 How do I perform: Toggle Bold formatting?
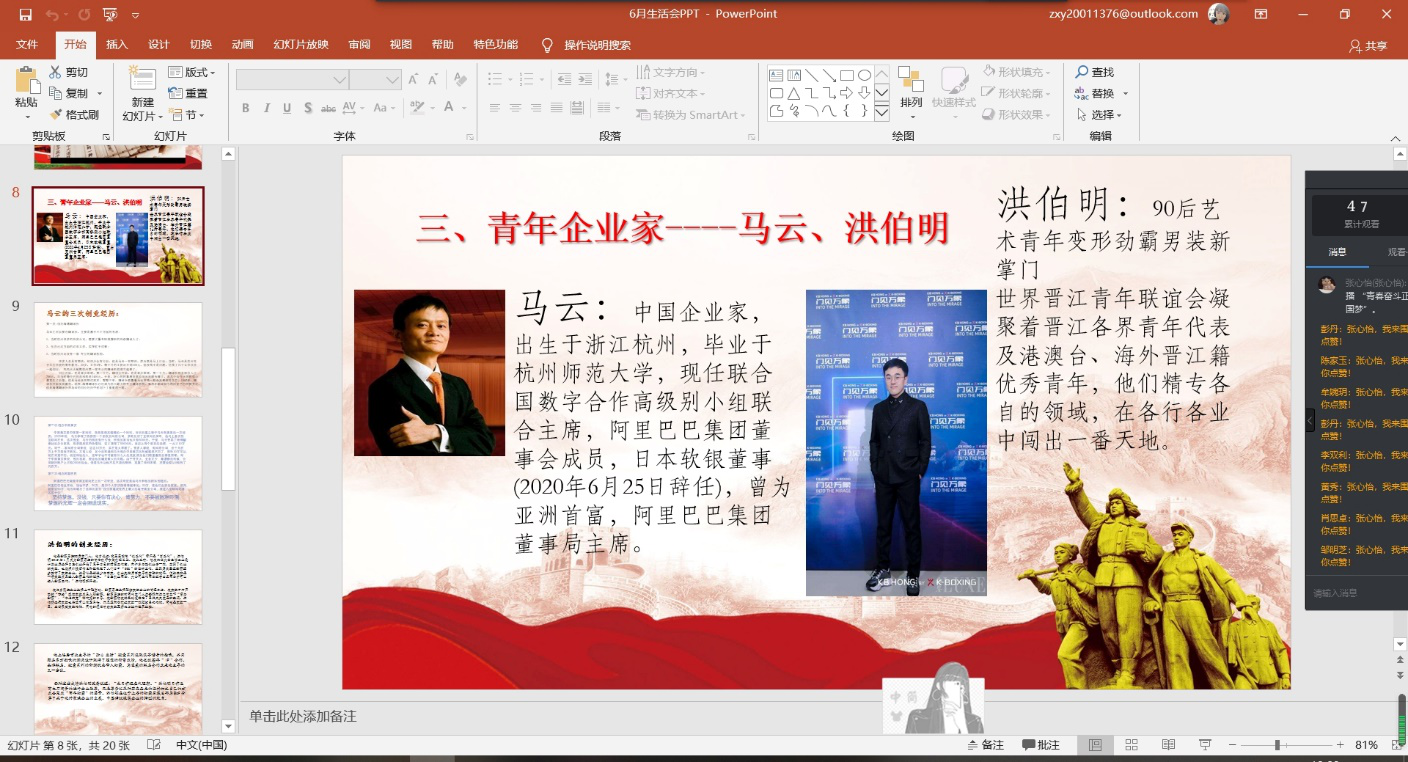(247, 108)
